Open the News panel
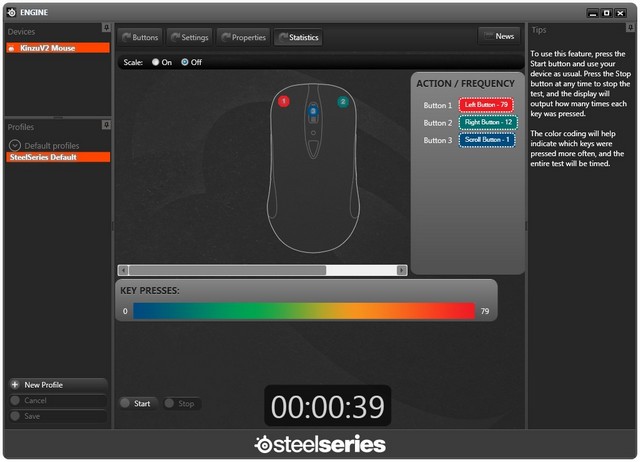The image size is (640, 462). point(499,36)
